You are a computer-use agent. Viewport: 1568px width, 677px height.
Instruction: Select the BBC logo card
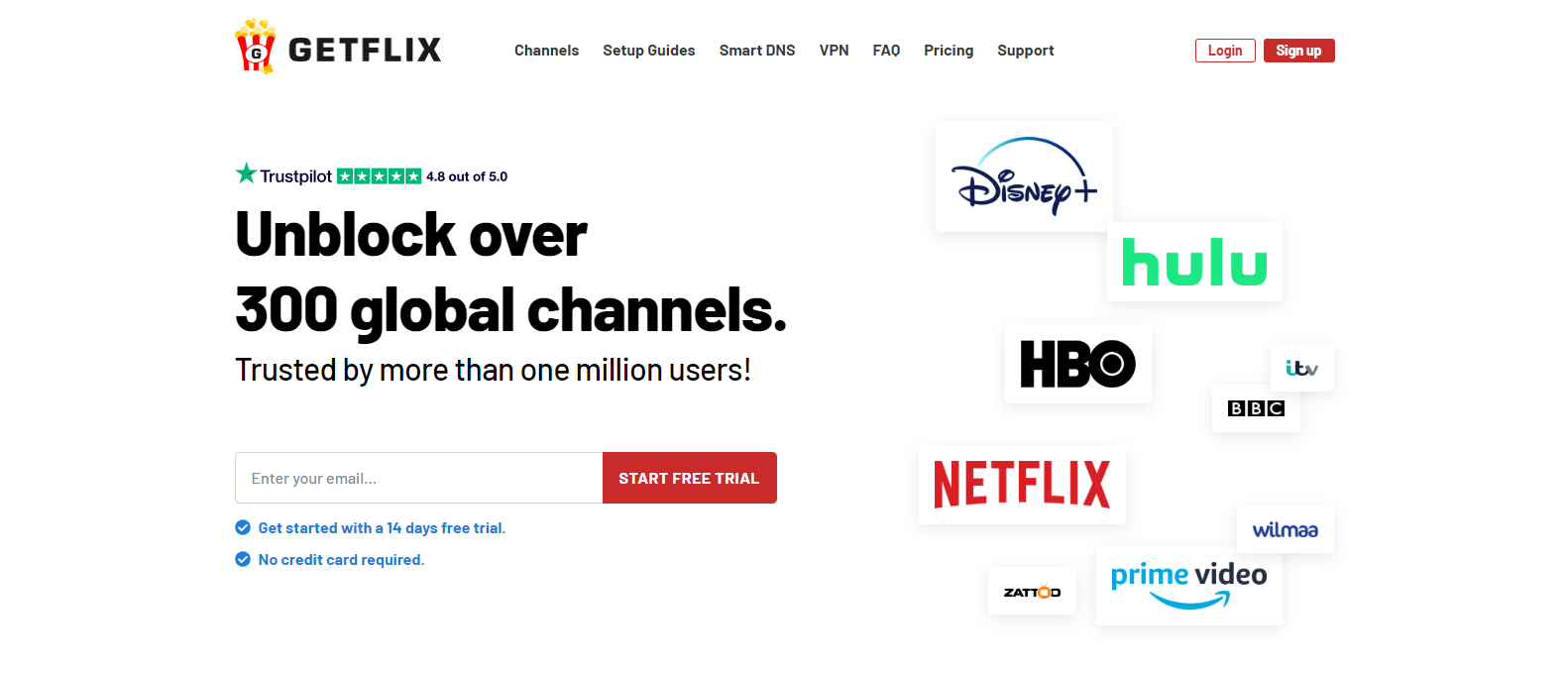tap(1256, 408)
